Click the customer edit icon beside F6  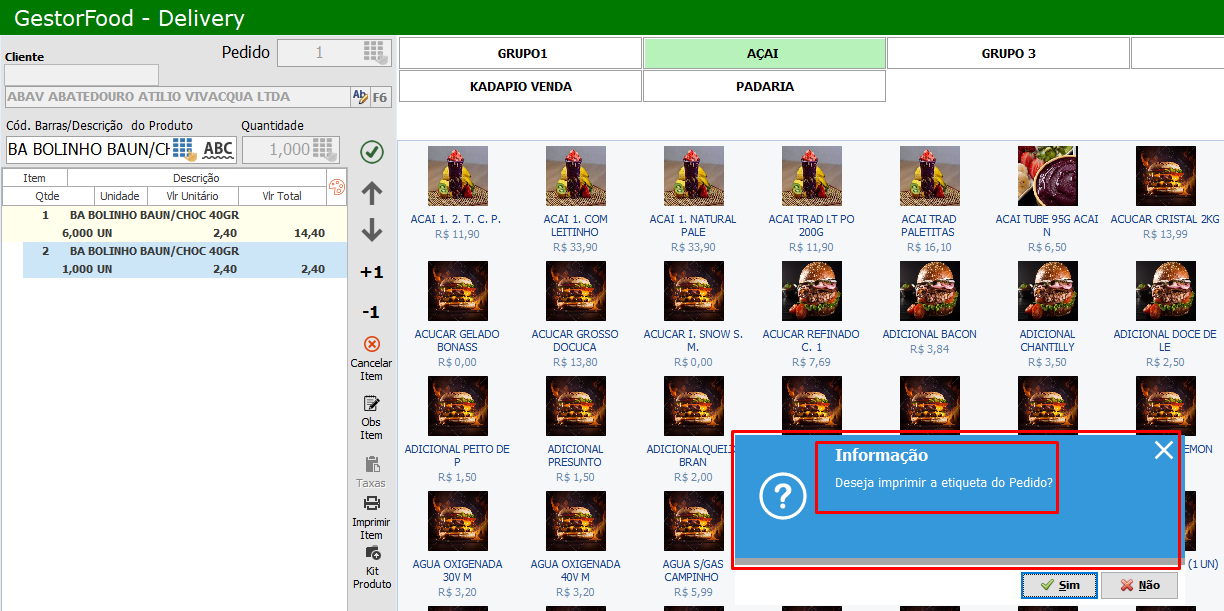359,97
